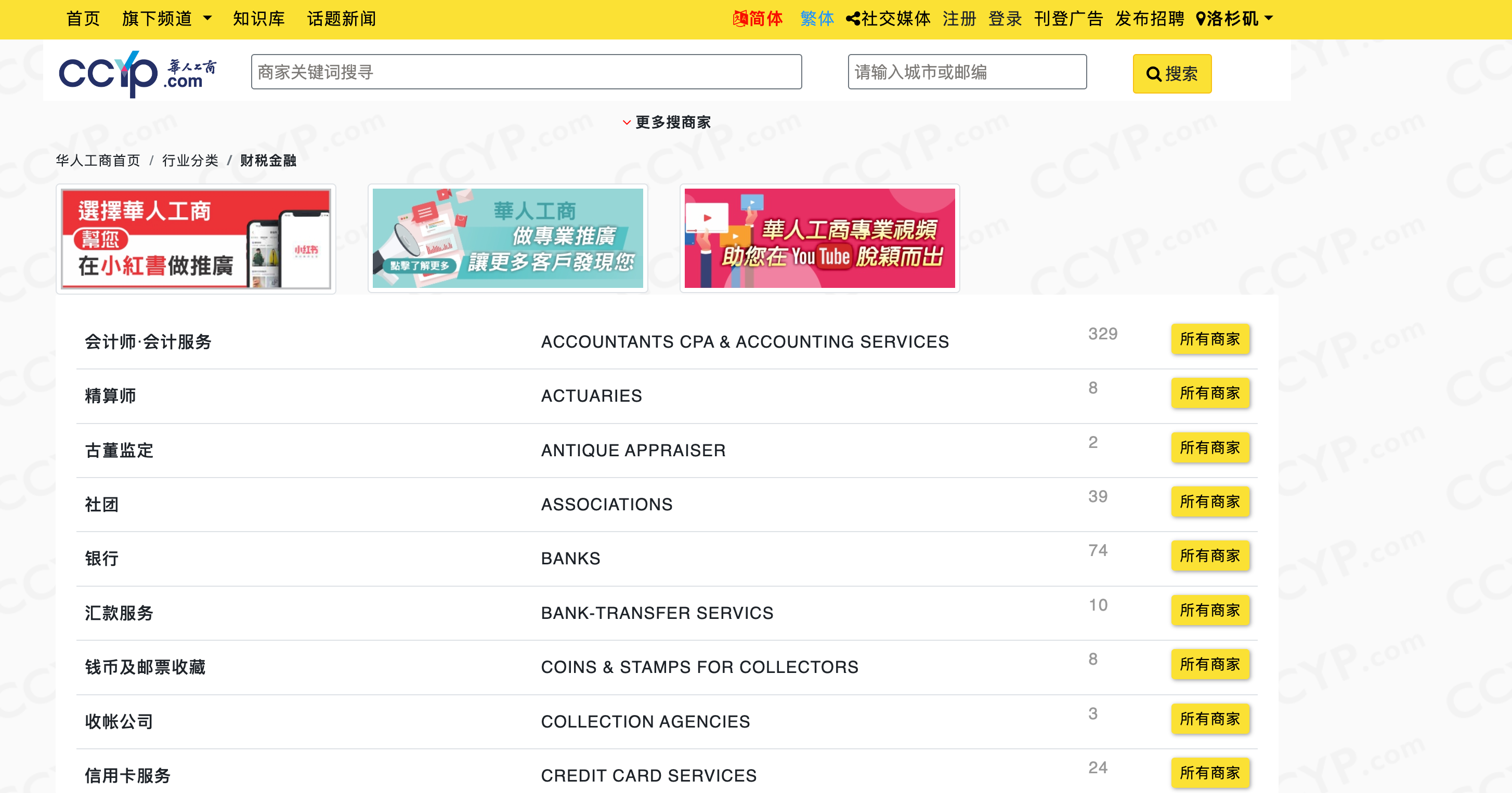Screen dimensions: 1512x793
Task: Click the 注册 register link
Action: [959, 19]
